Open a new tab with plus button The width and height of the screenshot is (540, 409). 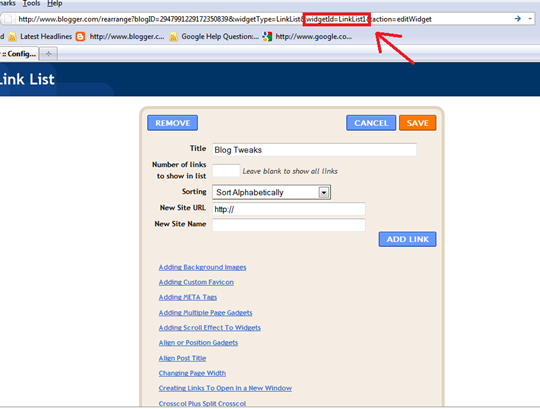(x=49, y=54)
